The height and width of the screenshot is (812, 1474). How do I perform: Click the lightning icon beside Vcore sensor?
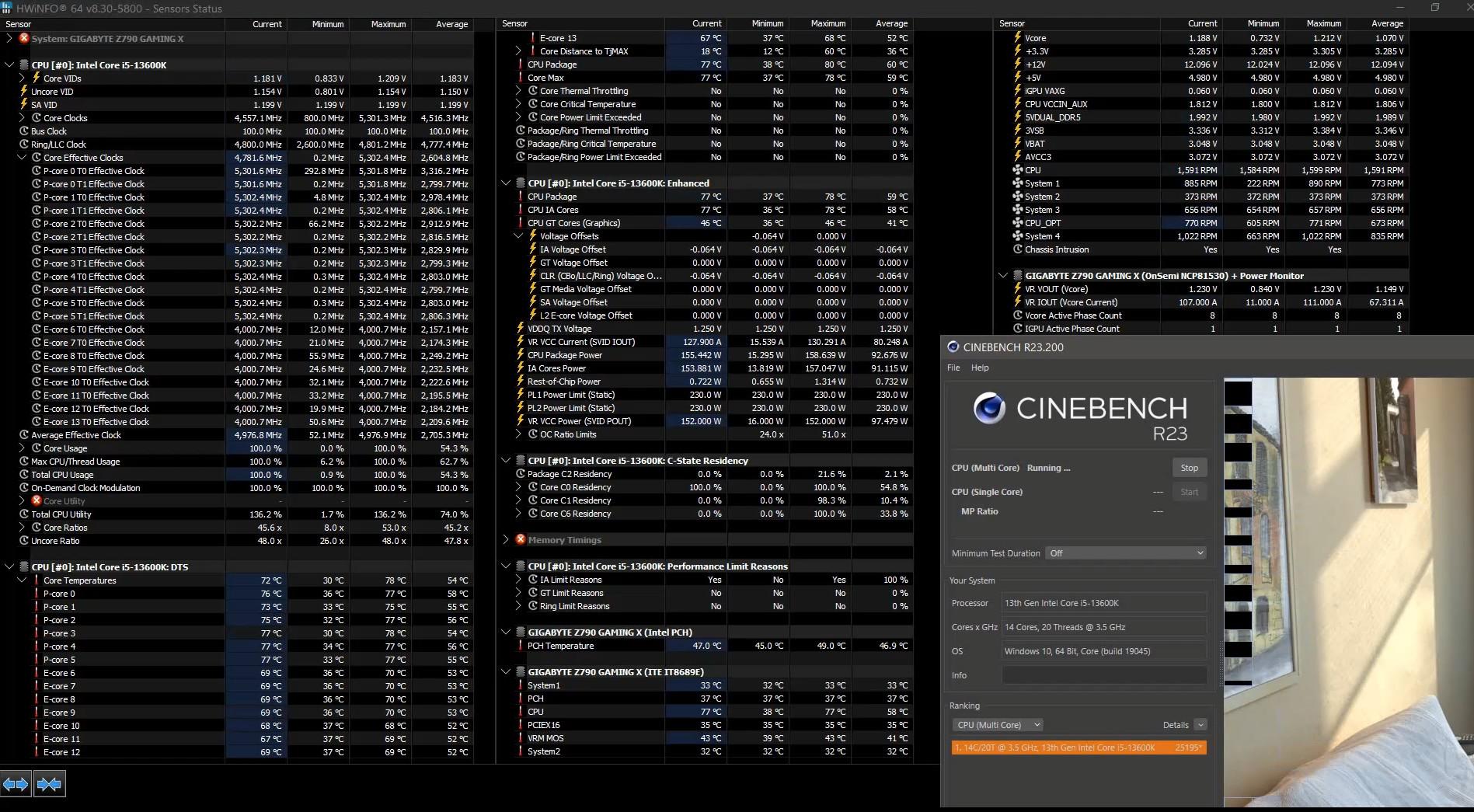pyautogui.click(x=1018, y=38)
